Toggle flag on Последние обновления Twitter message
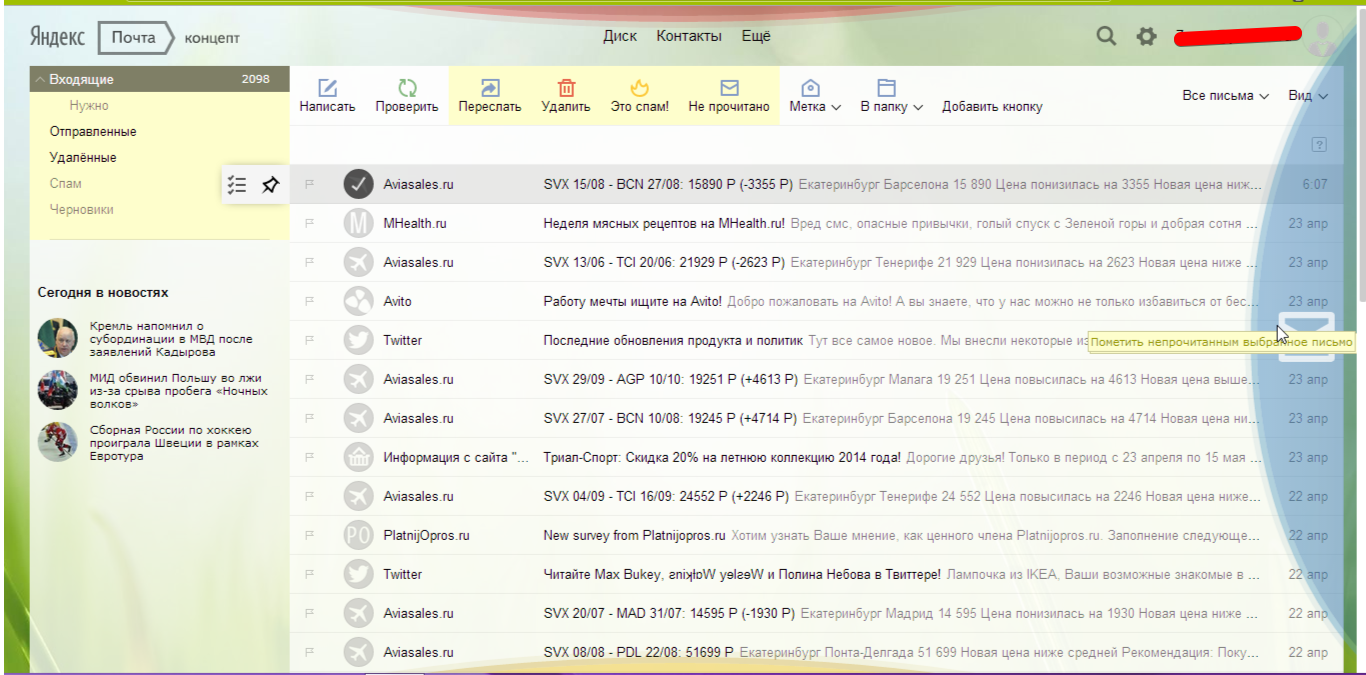The image size is (1366, 675). pyautogui.click(x=310, y=340)
